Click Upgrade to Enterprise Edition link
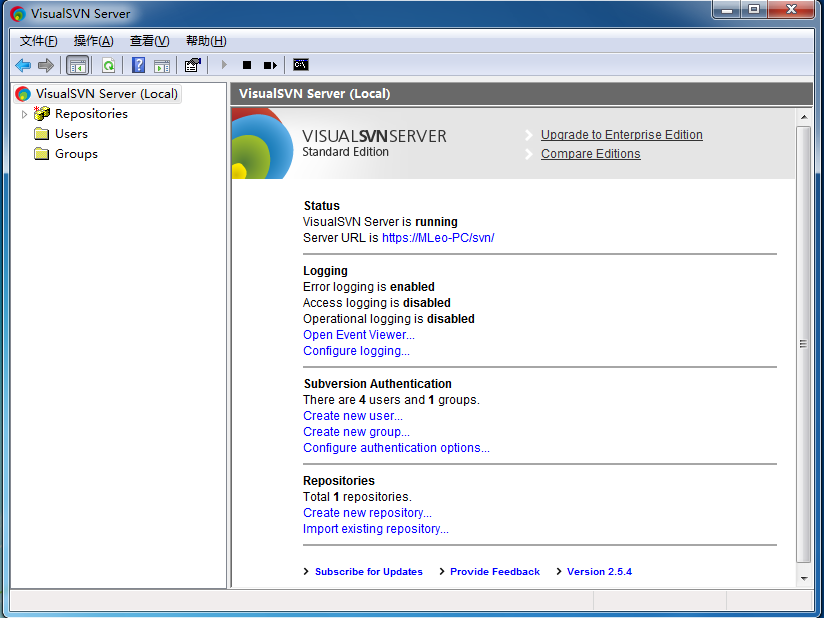This screenshot has height=618, width=824. pos(622,135)
